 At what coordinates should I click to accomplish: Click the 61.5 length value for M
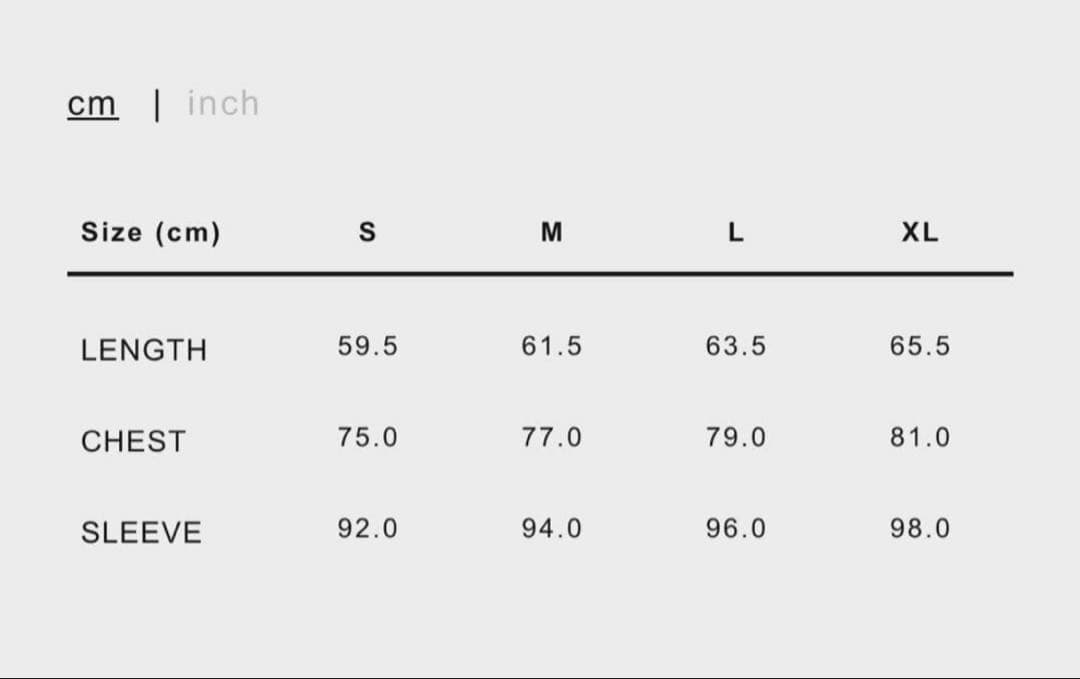pos(551,346)
